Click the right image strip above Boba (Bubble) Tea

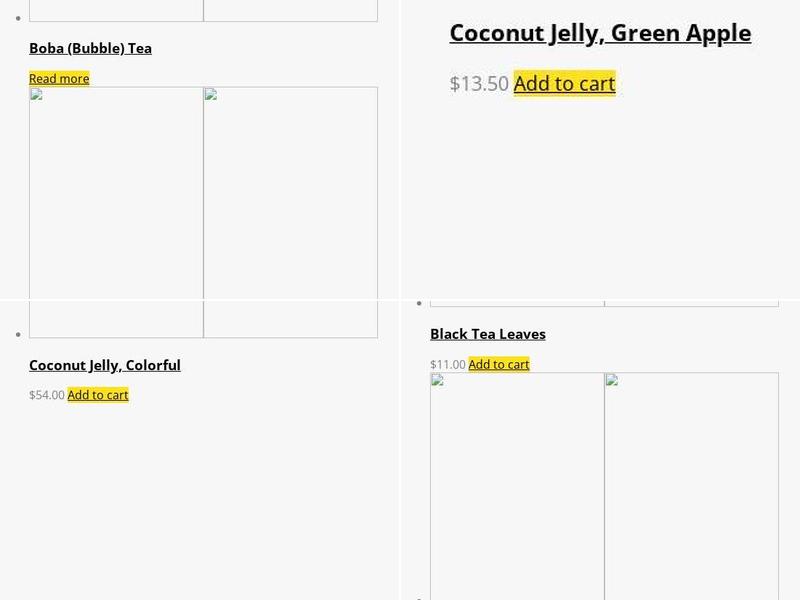pos(290,11)
